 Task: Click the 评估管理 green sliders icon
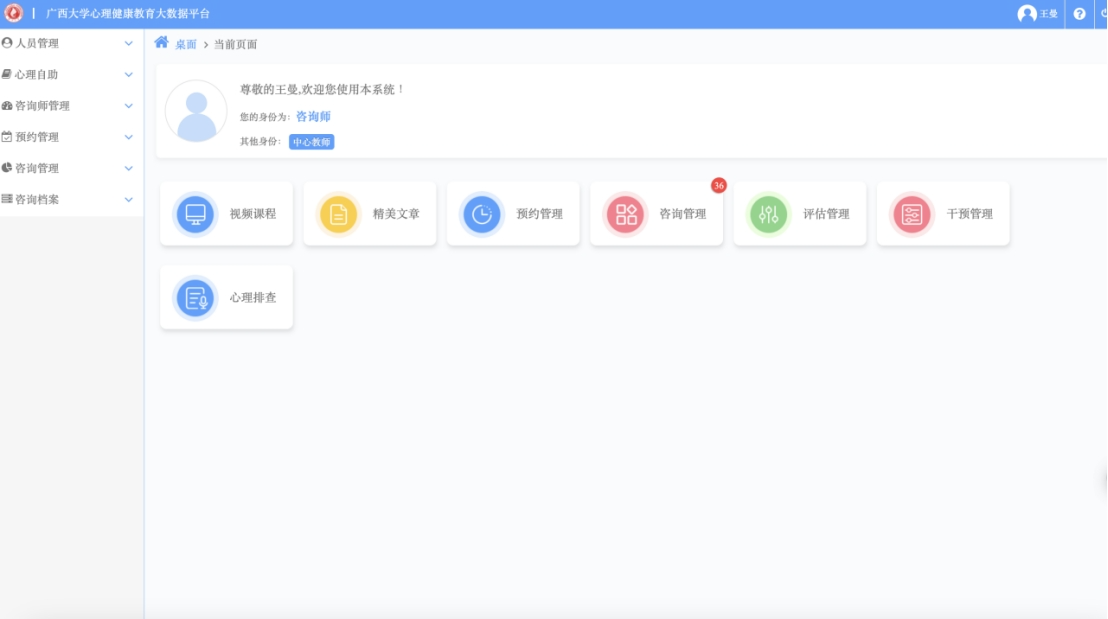point(768,214)
